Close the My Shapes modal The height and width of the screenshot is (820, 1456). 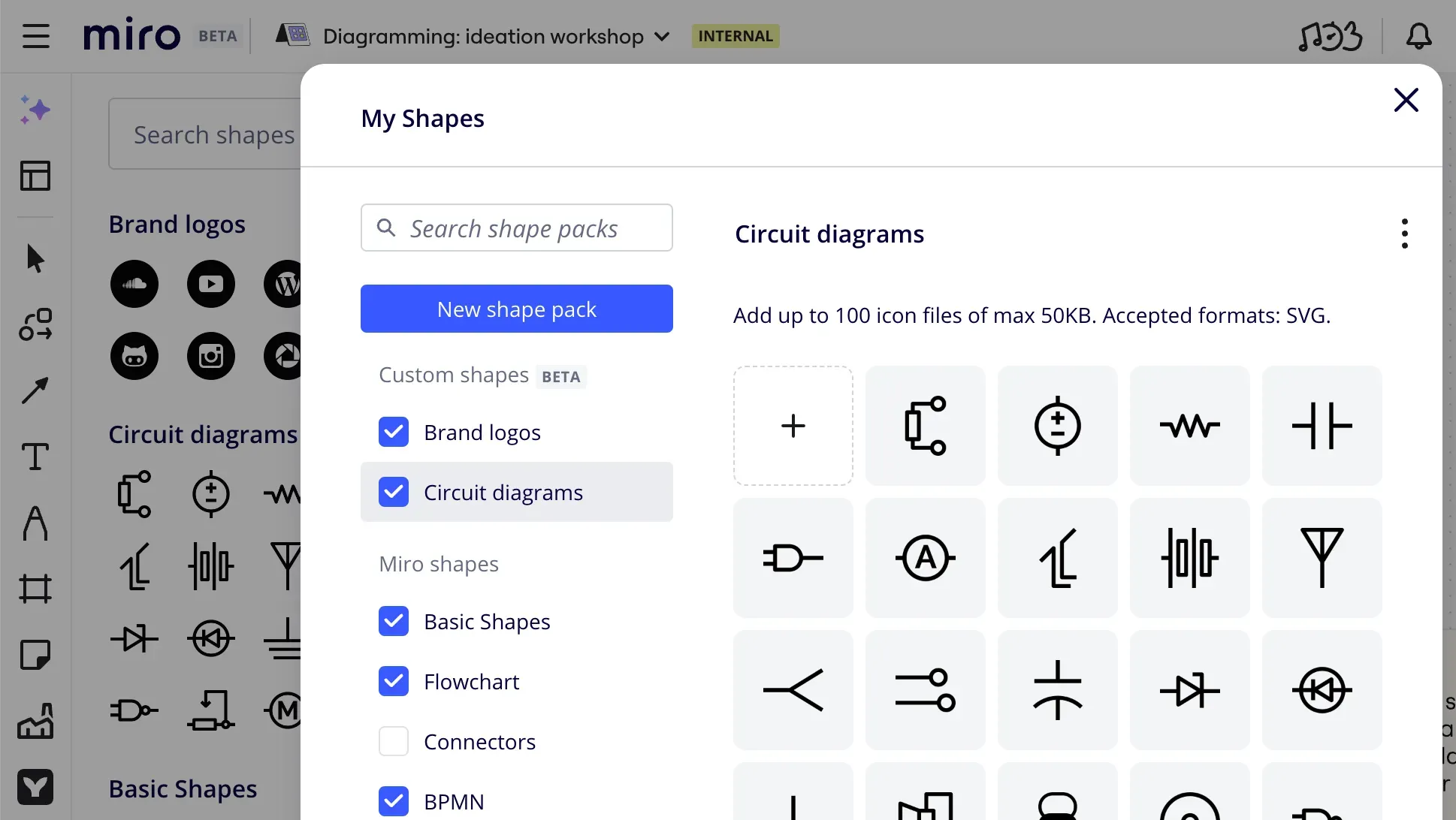click(x=1406, y=100)
